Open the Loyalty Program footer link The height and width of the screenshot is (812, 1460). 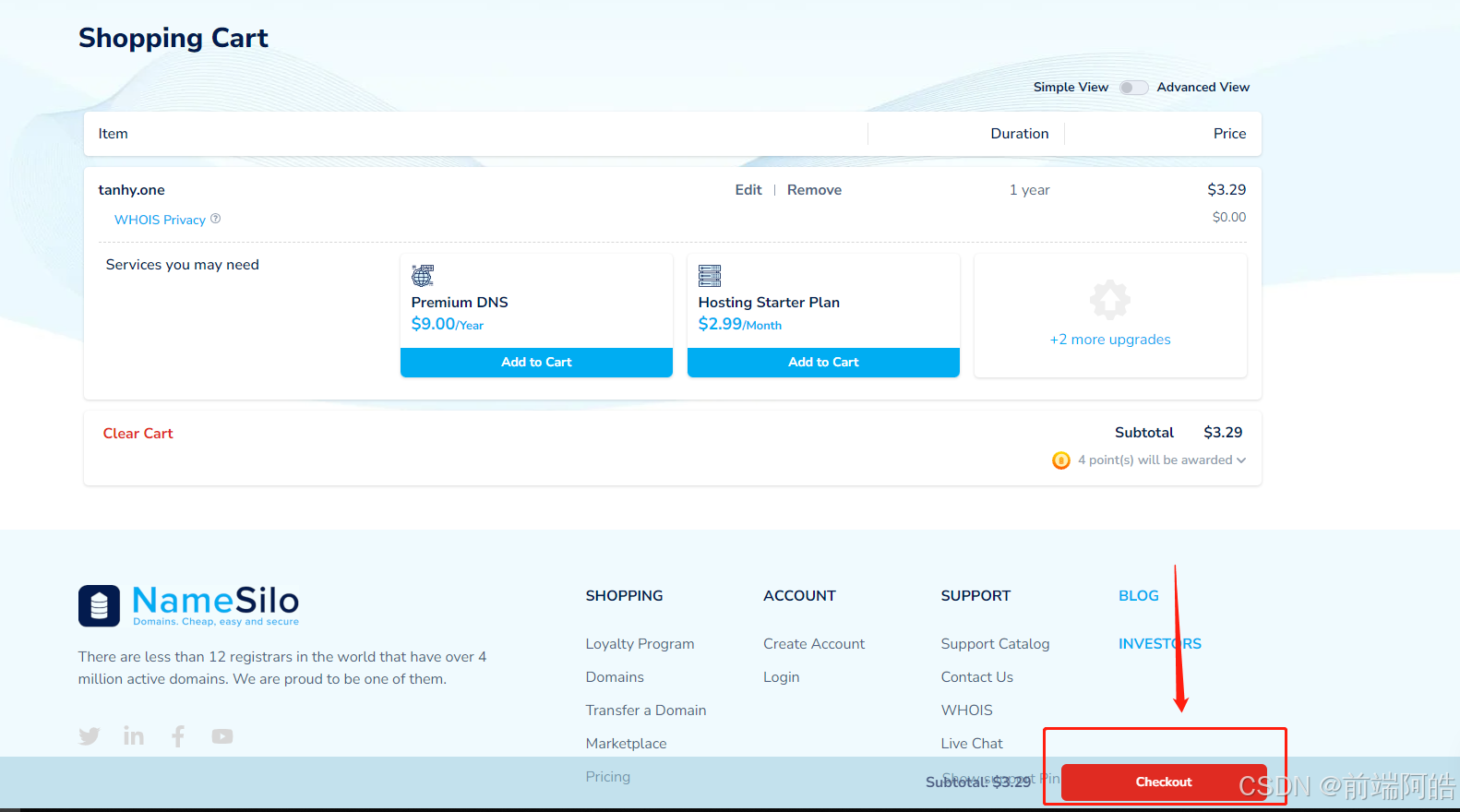[x=640, y=644]
